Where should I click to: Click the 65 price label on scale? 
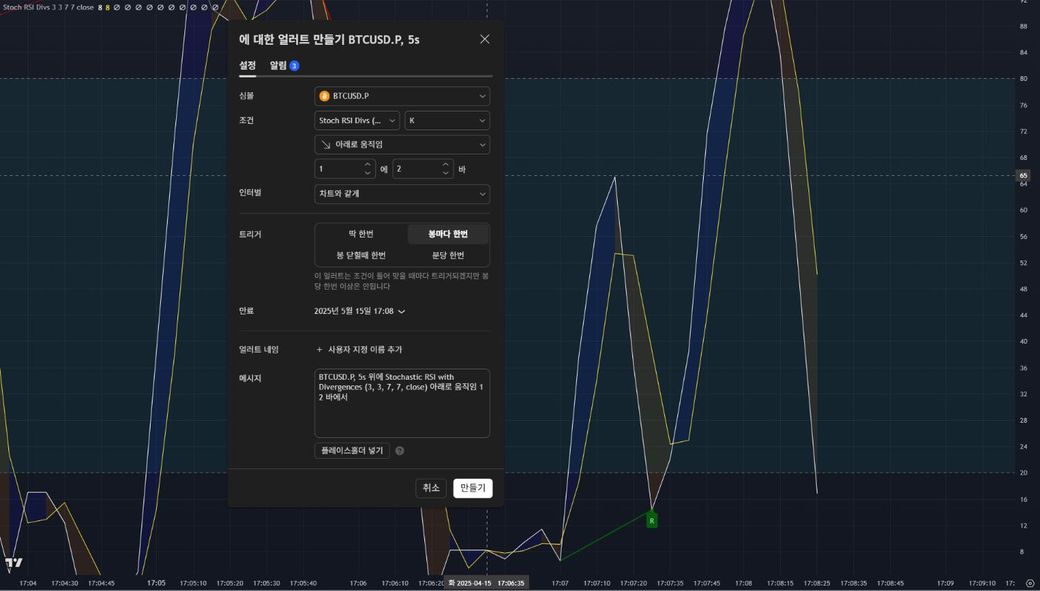coord(1022,176)
